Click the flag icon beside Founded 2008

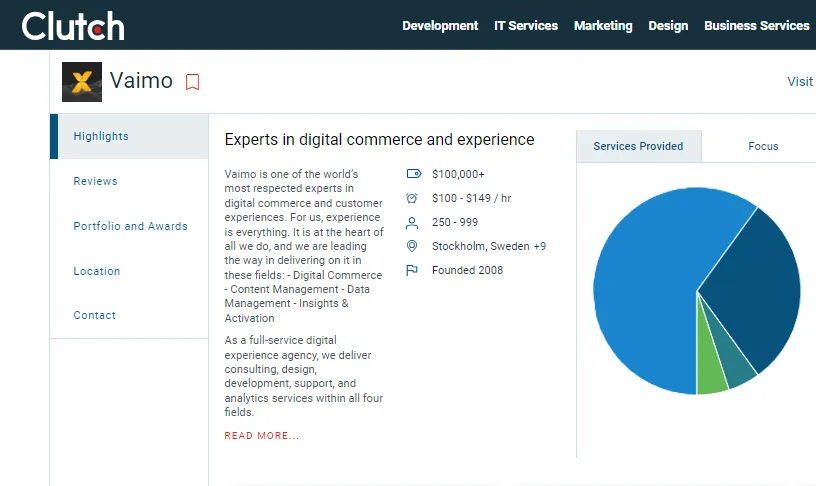pyautogui.click(x=412, y=270)
